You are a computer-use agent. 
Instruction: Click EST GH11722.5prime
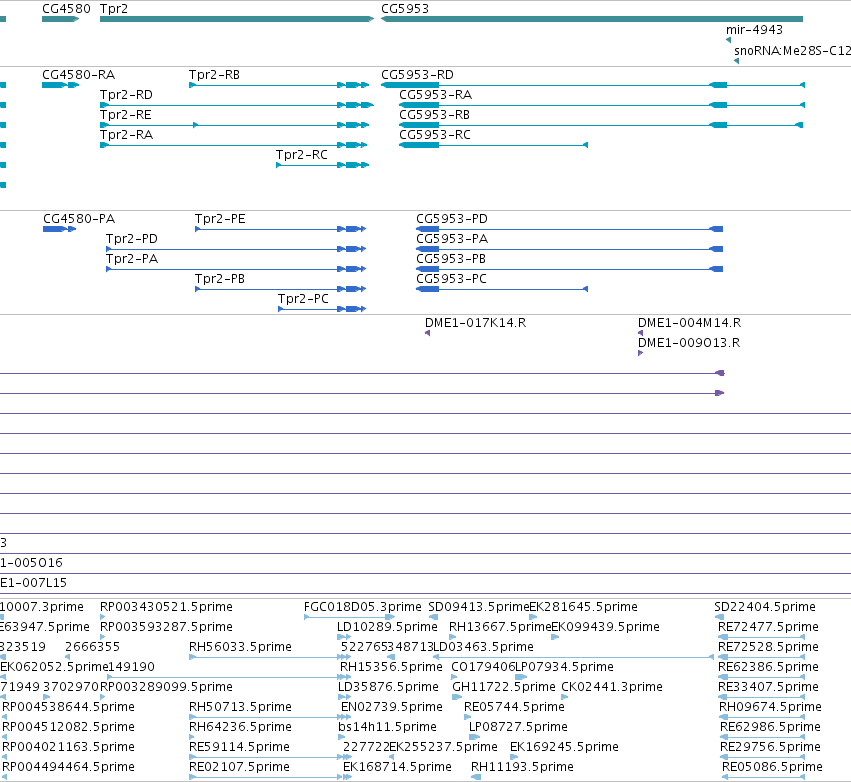[x=504, y=688]
